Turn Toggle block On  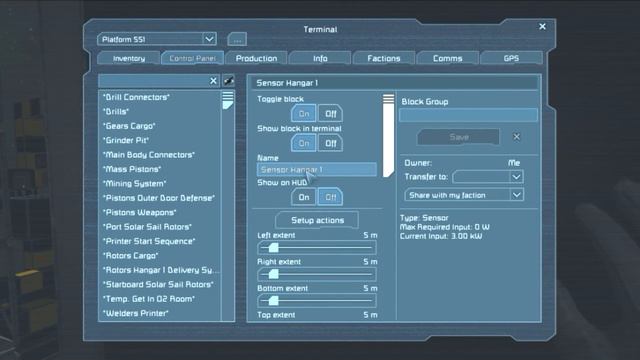click(x=304, y=113)
